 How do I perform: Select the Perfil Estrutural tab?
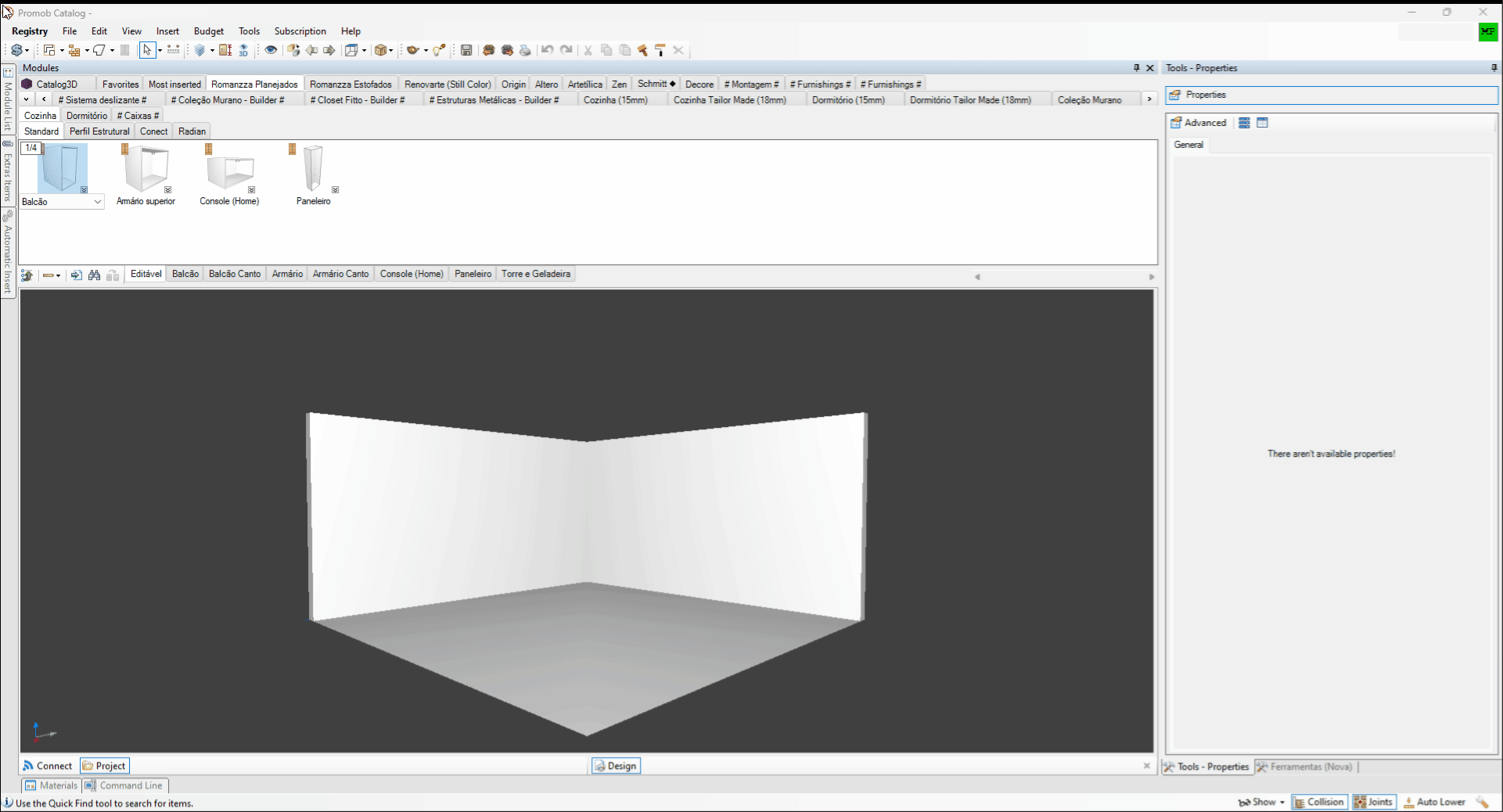tap(99, 131)
